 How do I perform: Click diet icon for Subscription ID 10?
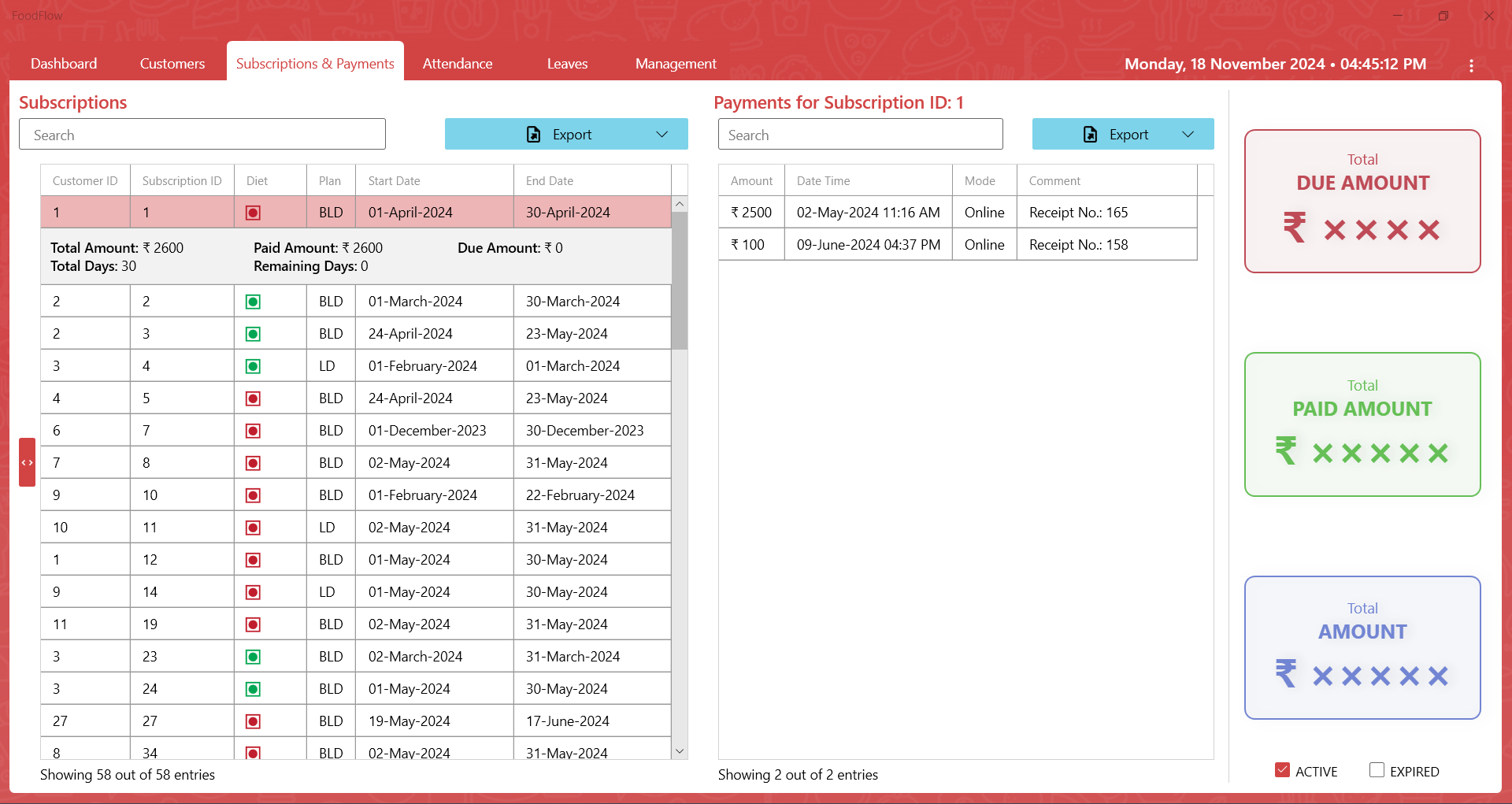(253, 495)
